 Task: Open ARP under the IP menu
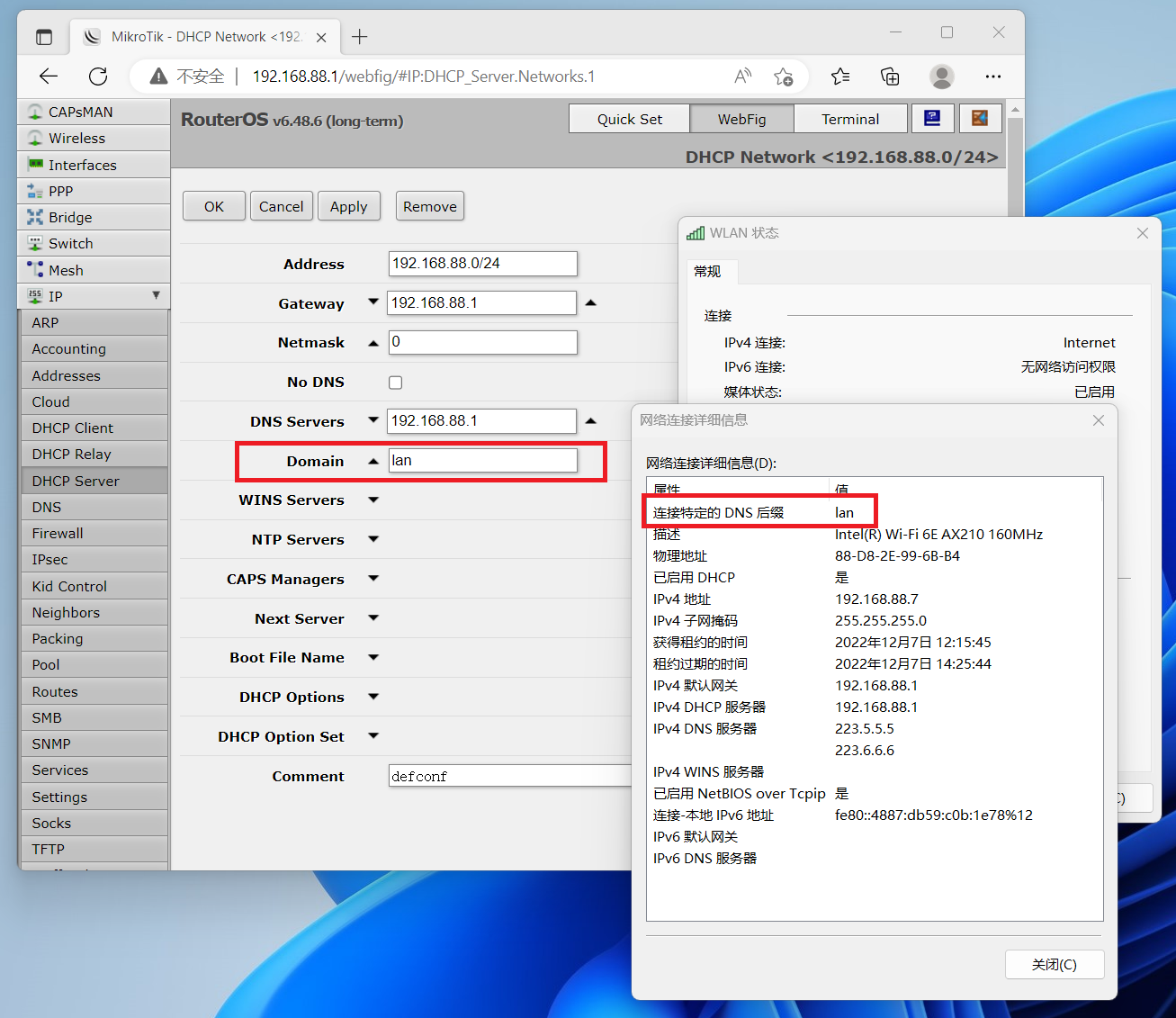coord(94,322)
